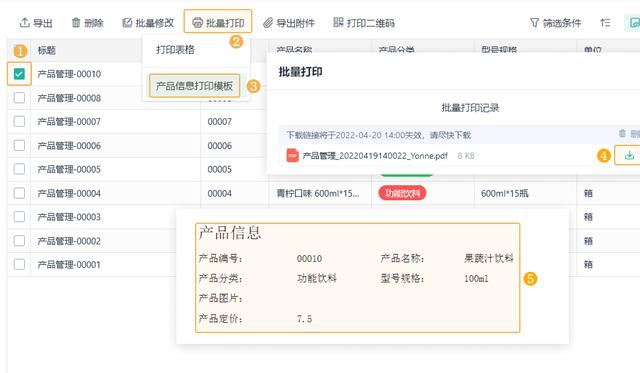
Task: Check the 产品管理-00002 row checkbox
Action: click(19, 241)
